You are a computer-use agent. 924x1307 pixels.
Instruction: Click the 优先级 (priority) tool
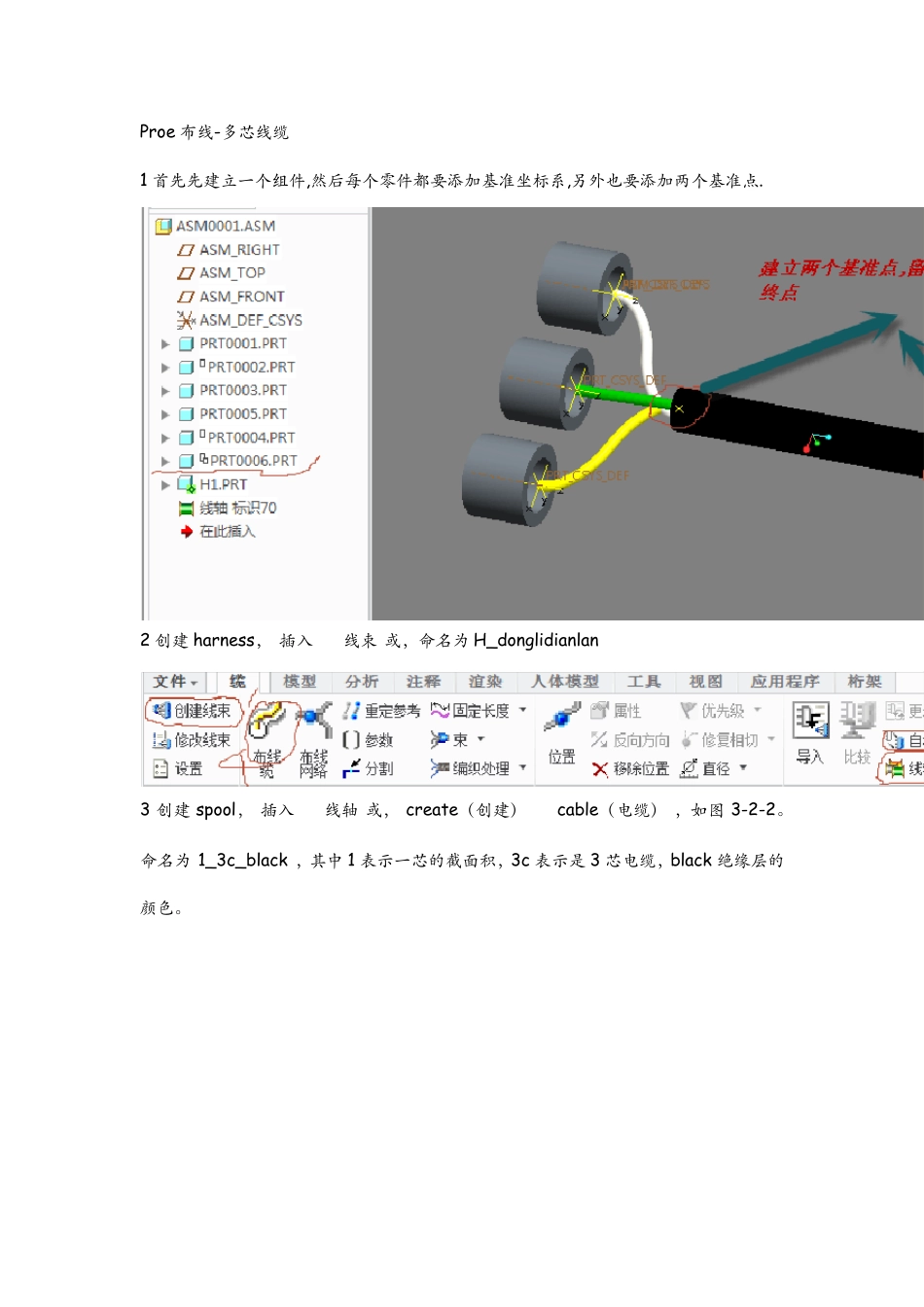tap(713, 711)
